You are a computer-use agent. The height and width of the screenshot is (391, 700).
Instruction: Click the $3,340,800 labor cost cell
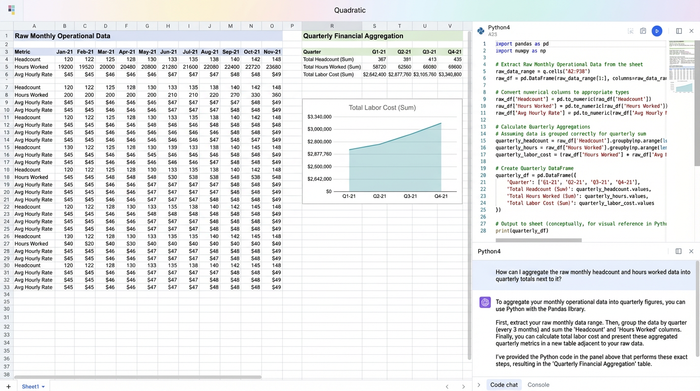(x=450, y=75)
